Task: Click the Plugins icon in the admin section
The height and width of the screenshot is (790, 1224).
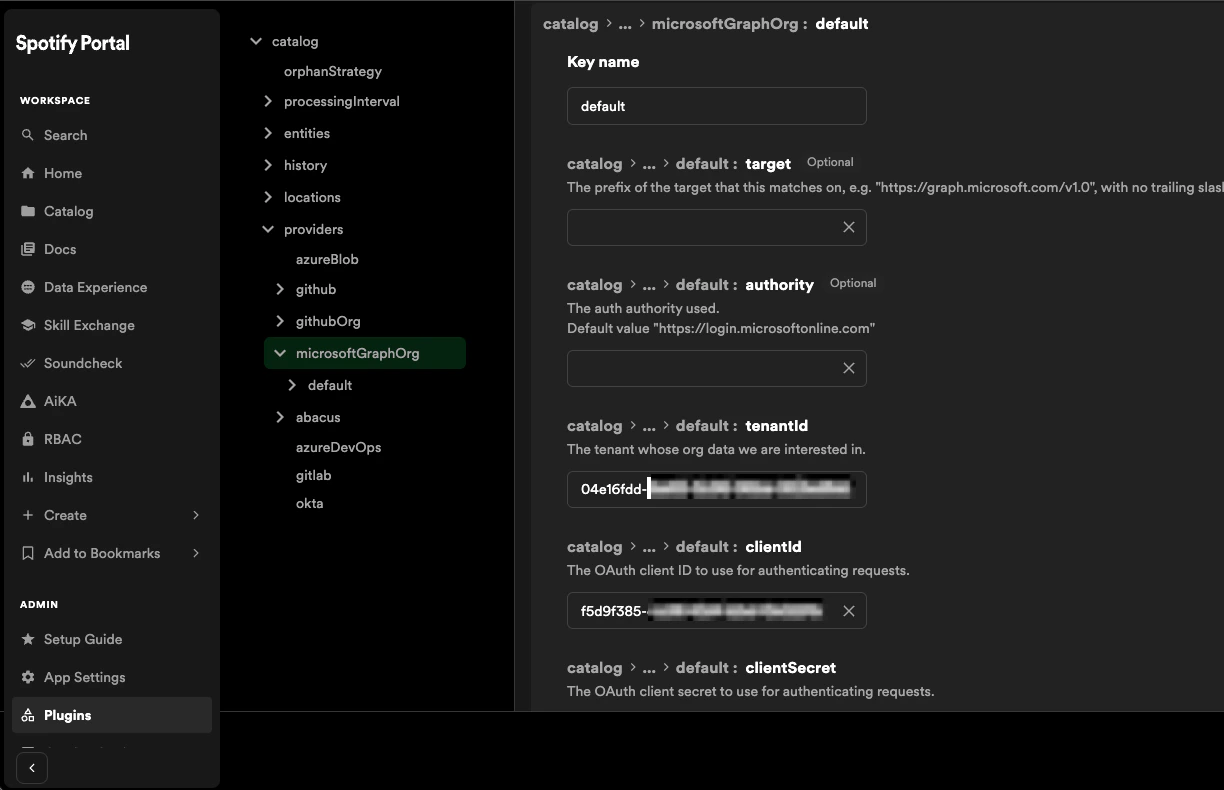Action: pos(28,715)
